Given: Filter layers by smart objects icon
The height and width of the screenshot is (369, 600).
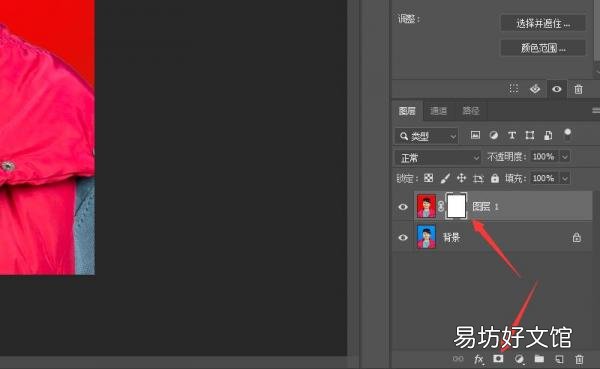Looking at the screenshot, I should [548, 135].
